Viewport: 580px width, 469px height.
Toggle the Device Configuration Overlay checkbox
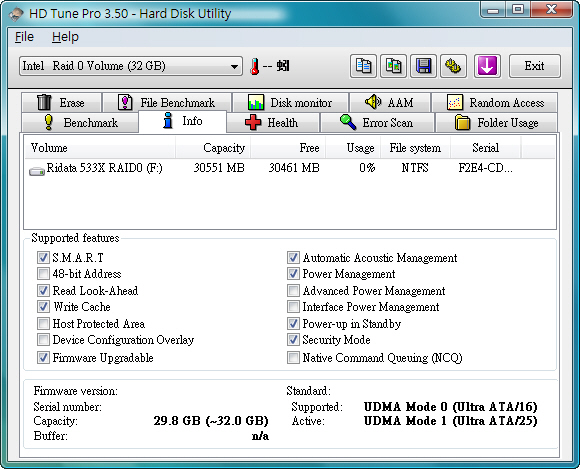[43, 340]
